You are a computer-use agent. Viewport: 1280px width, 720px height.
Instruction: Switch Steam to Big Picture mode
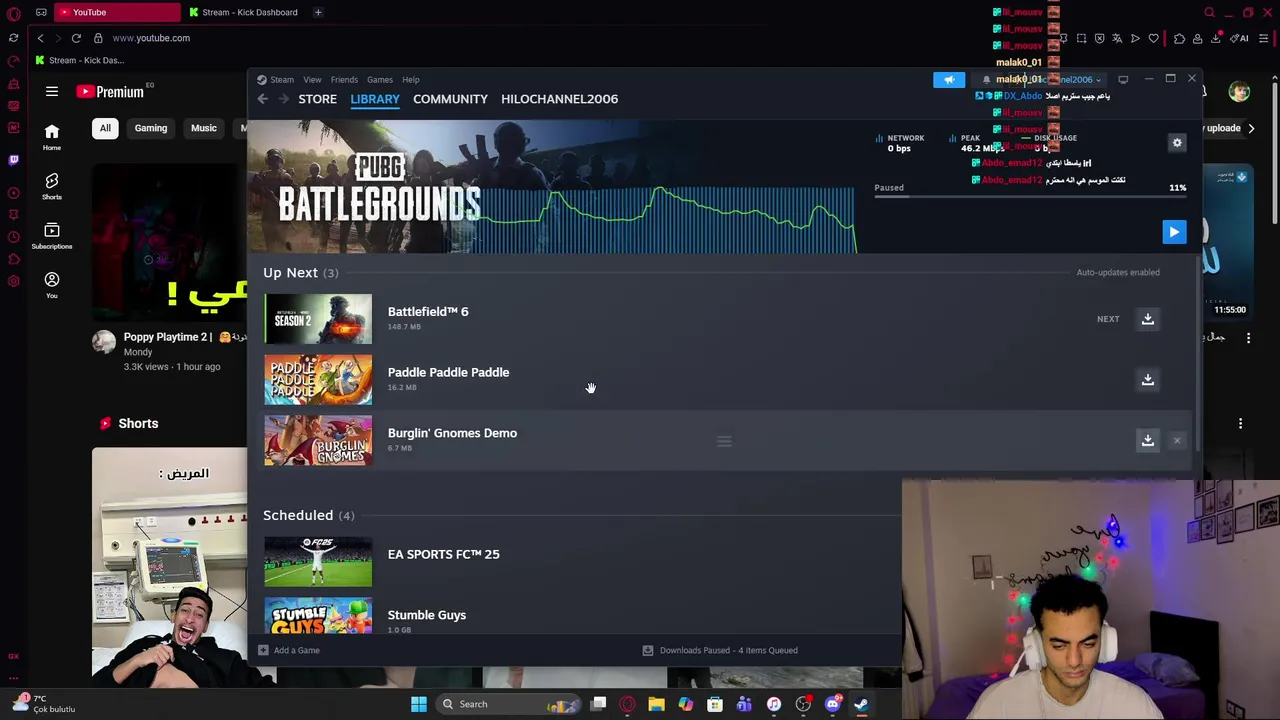1123,79
